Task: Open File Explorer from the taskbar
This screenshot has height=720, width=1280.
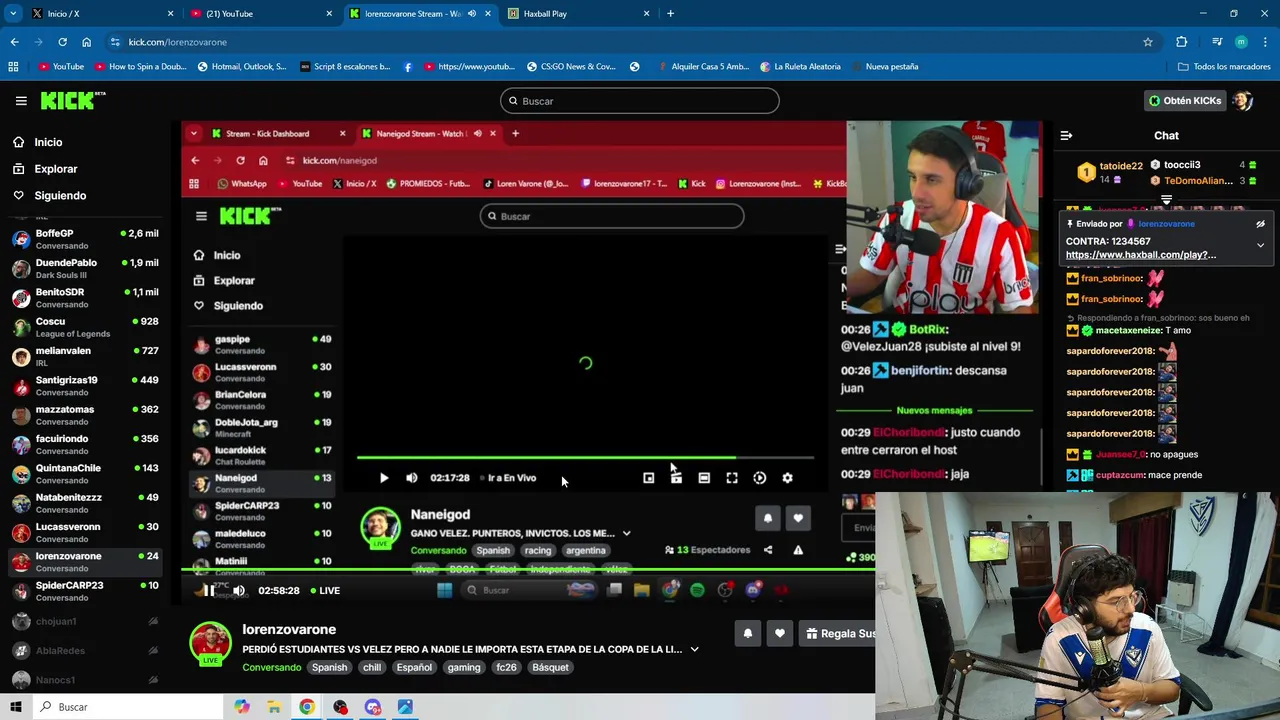Action: click(x=274, y=707)
